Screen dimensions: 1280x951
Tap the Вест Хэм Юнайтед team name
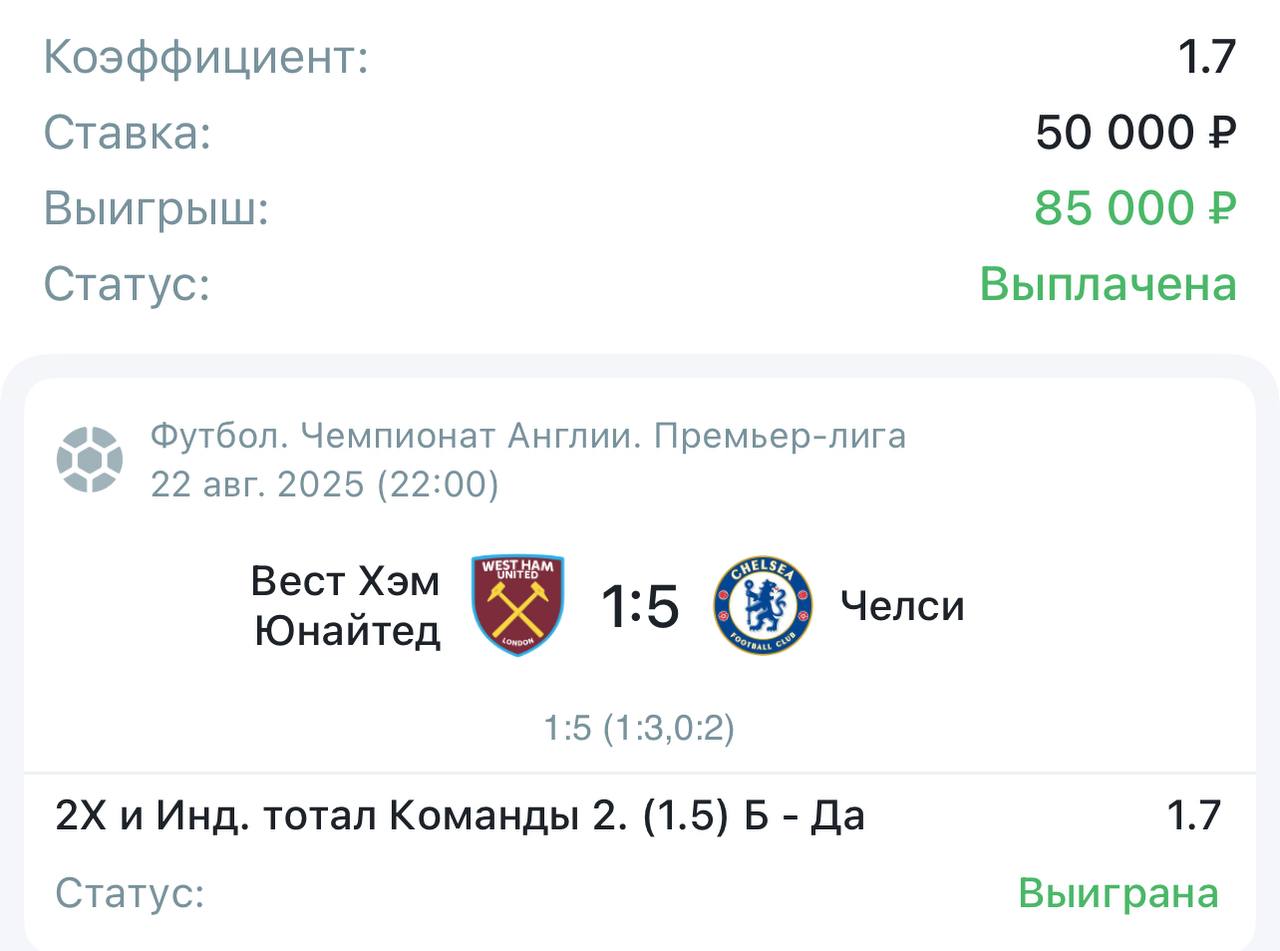(346, 606)
